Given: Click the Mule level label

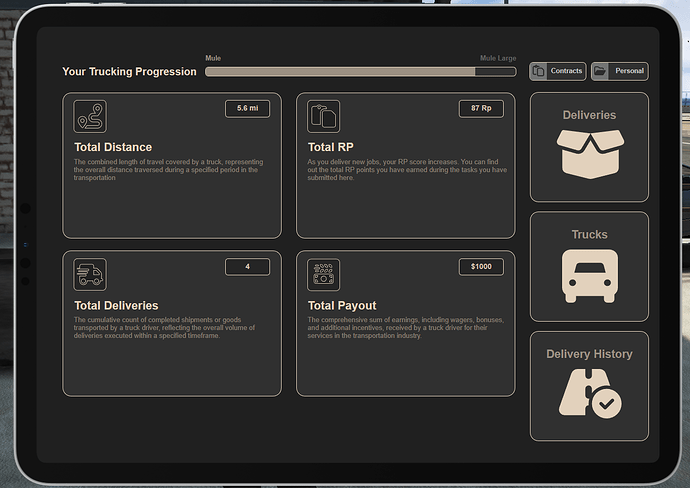Looking at the screenshot, I should pyautogui.click(x=213, y=58).
